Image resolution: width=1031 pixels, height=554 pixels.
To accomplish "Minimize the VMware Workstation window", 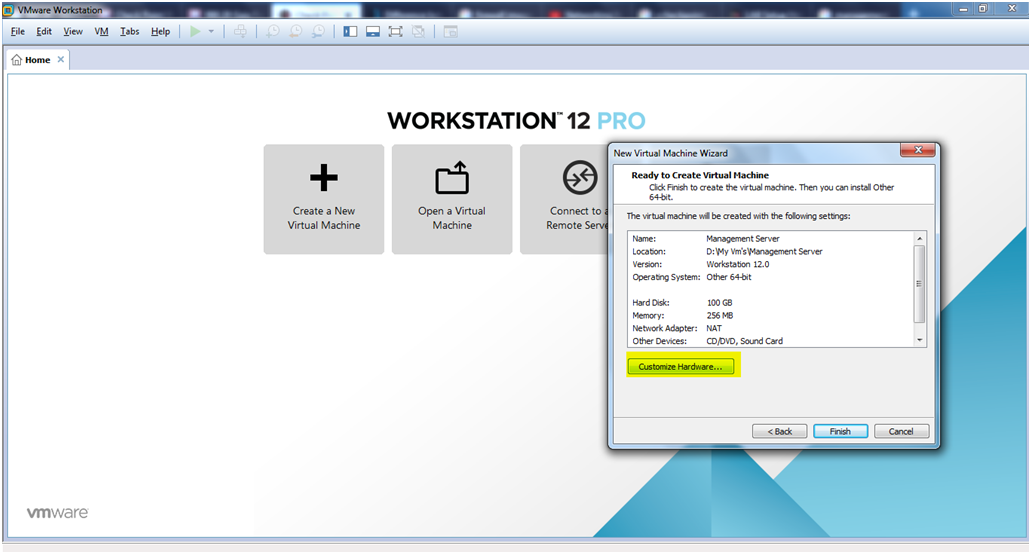I will 963,9.
